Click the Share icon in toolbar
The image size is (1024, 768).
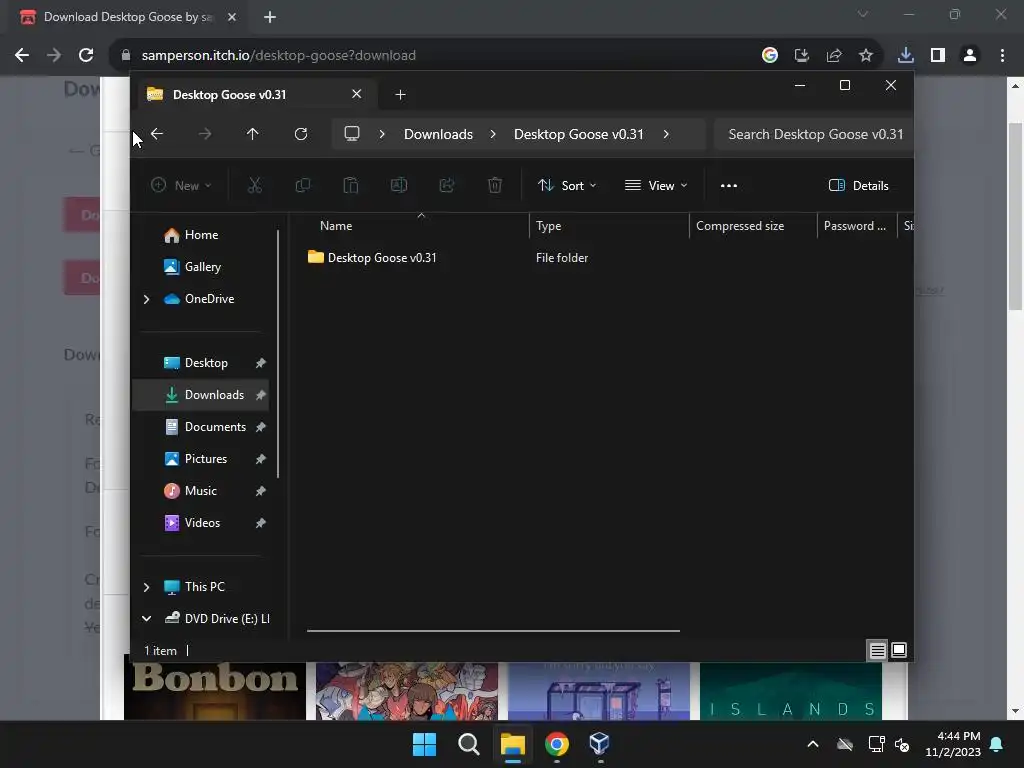pos(447,185)
